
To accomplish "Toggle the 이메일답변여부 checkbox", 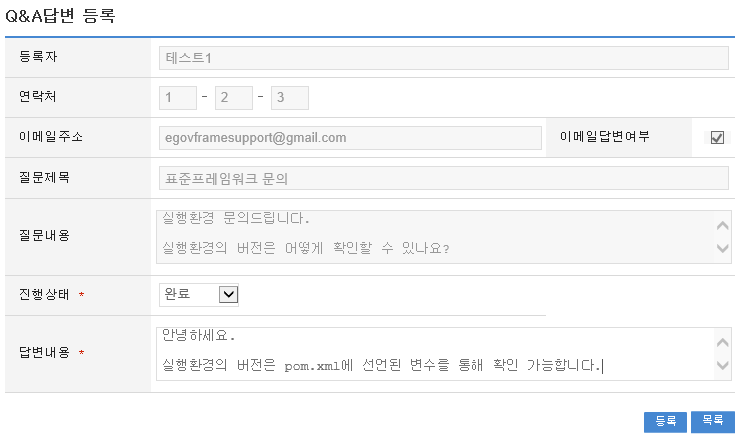I will (x=717, y=138).
